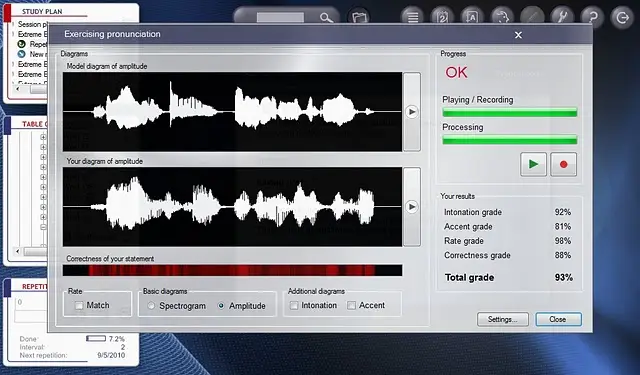Click the exit arrow round icon
This screenshot has height=375, width=640.
point(622,18)
